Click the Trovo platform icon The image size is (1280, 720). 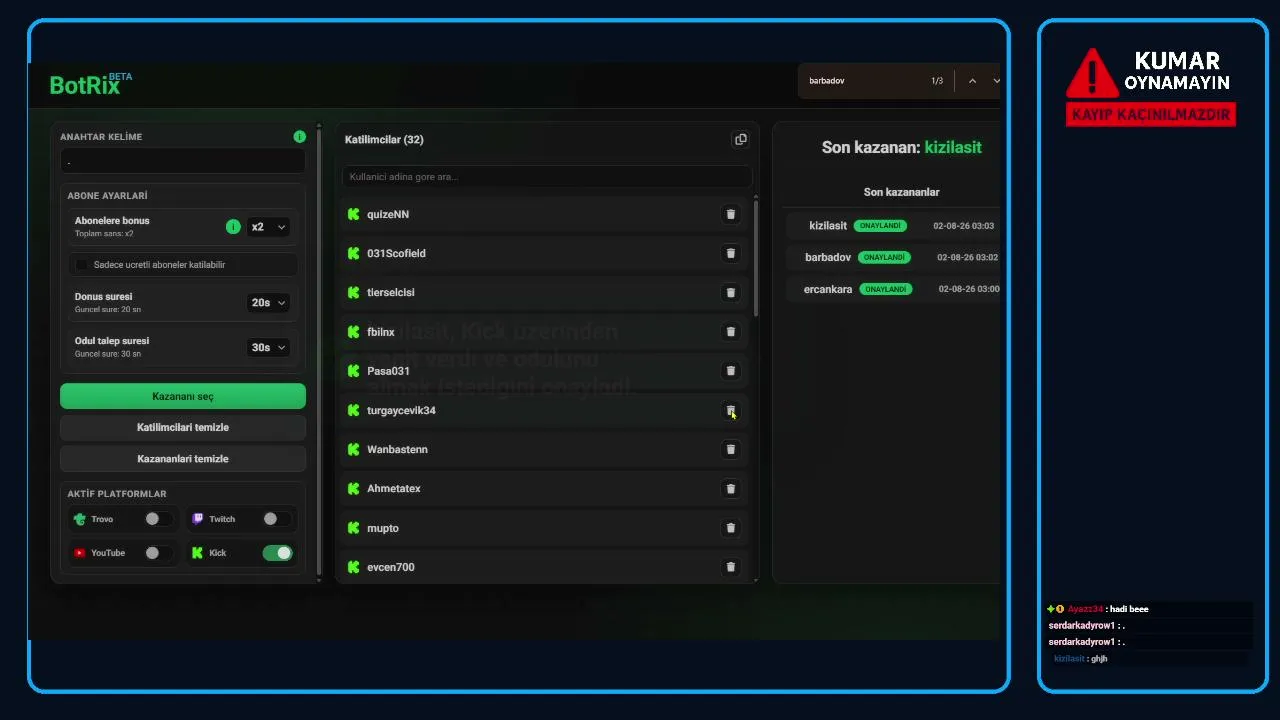coord(79,519)
